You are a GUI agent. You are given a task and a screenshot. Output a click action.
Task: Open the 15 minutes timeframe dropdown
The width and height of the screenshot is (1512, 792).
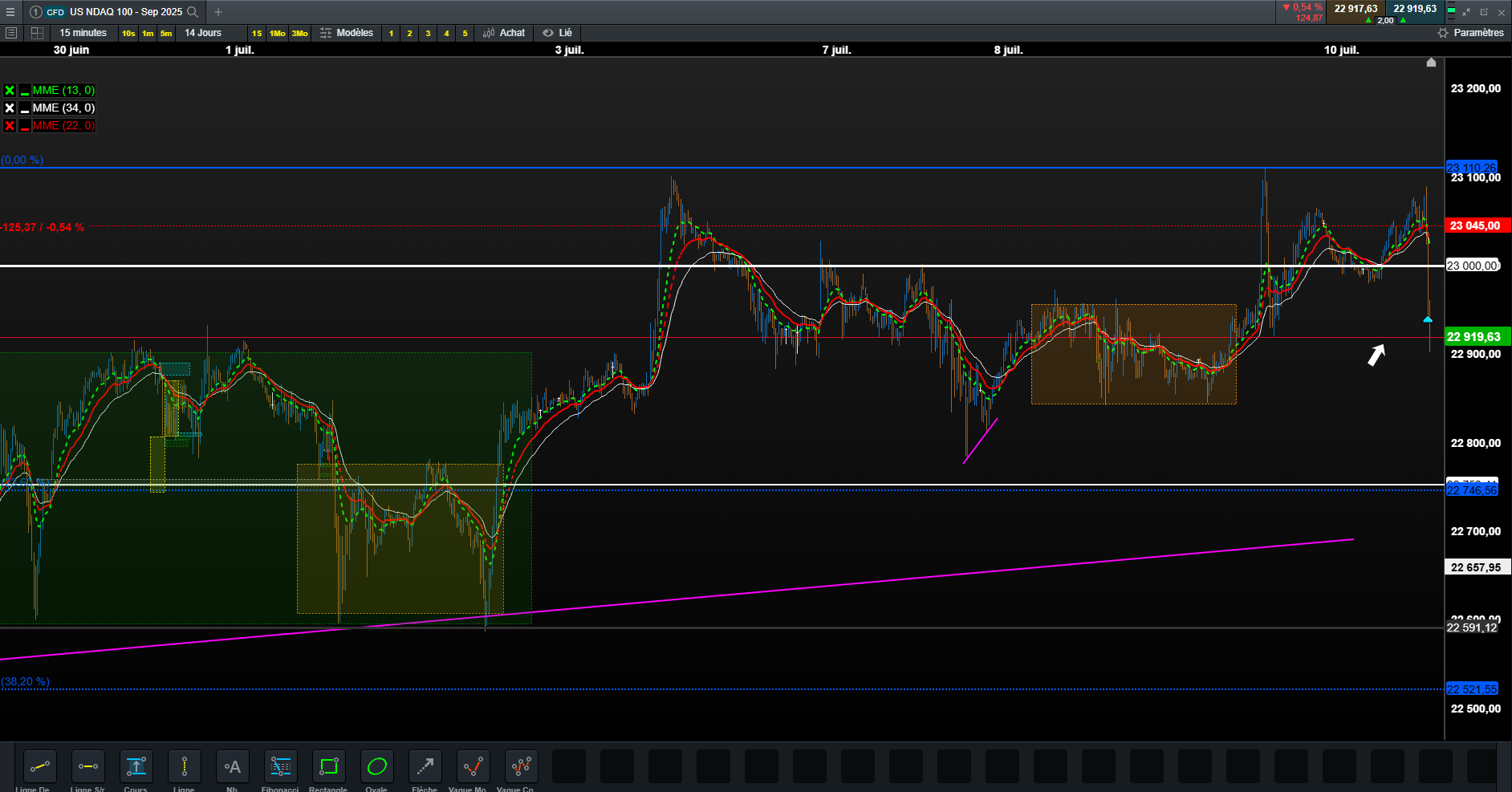83,33
